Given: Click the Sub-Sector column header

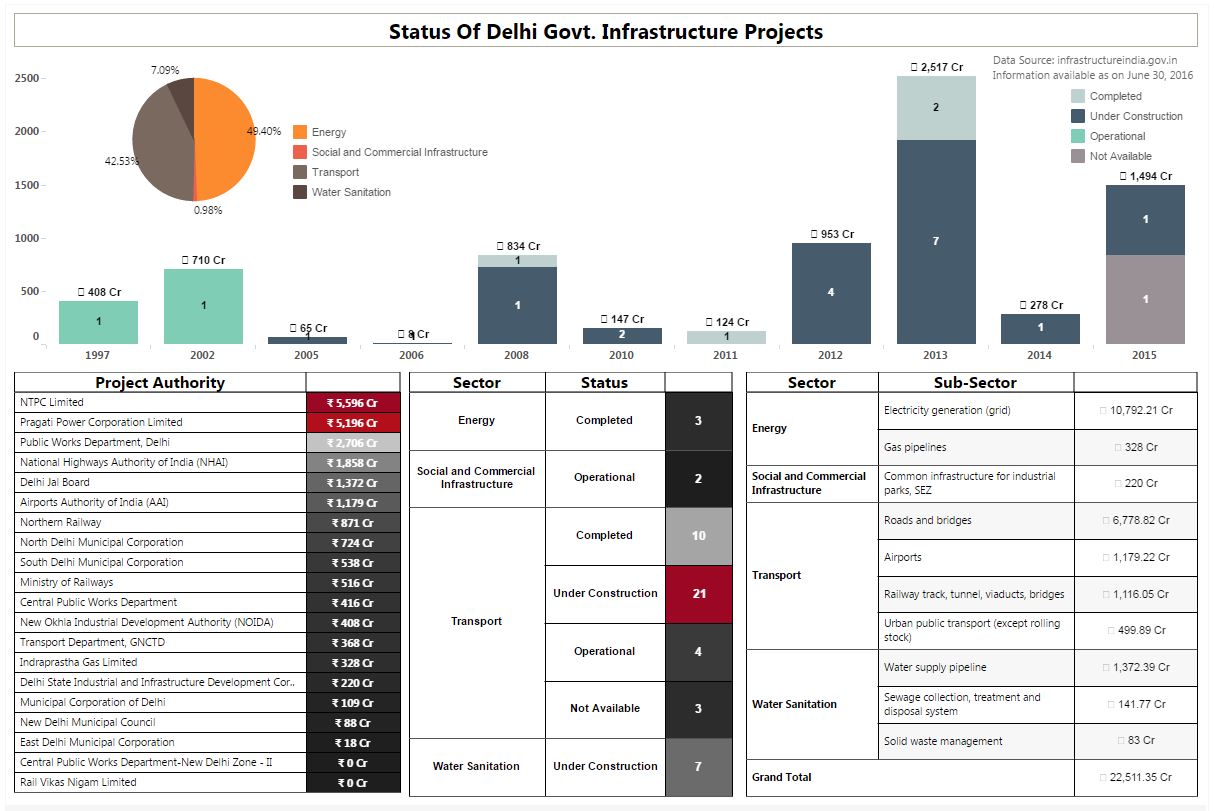Looking at the screenshot, I should 975,382.
